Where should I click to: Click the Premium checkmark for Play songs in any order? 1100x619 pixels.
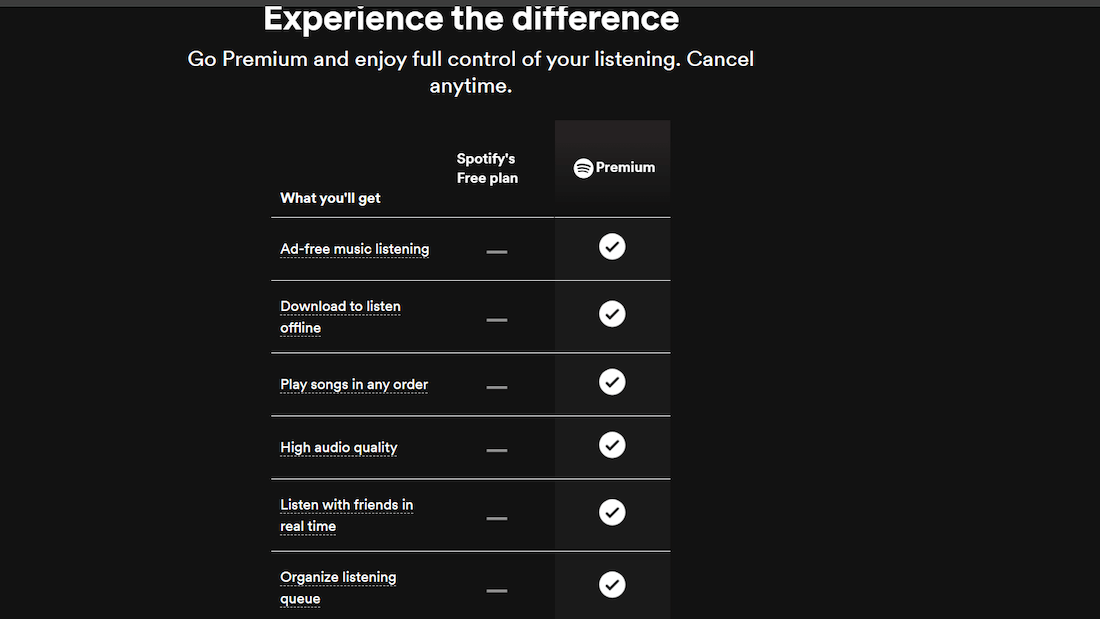[x=612, y=382]
